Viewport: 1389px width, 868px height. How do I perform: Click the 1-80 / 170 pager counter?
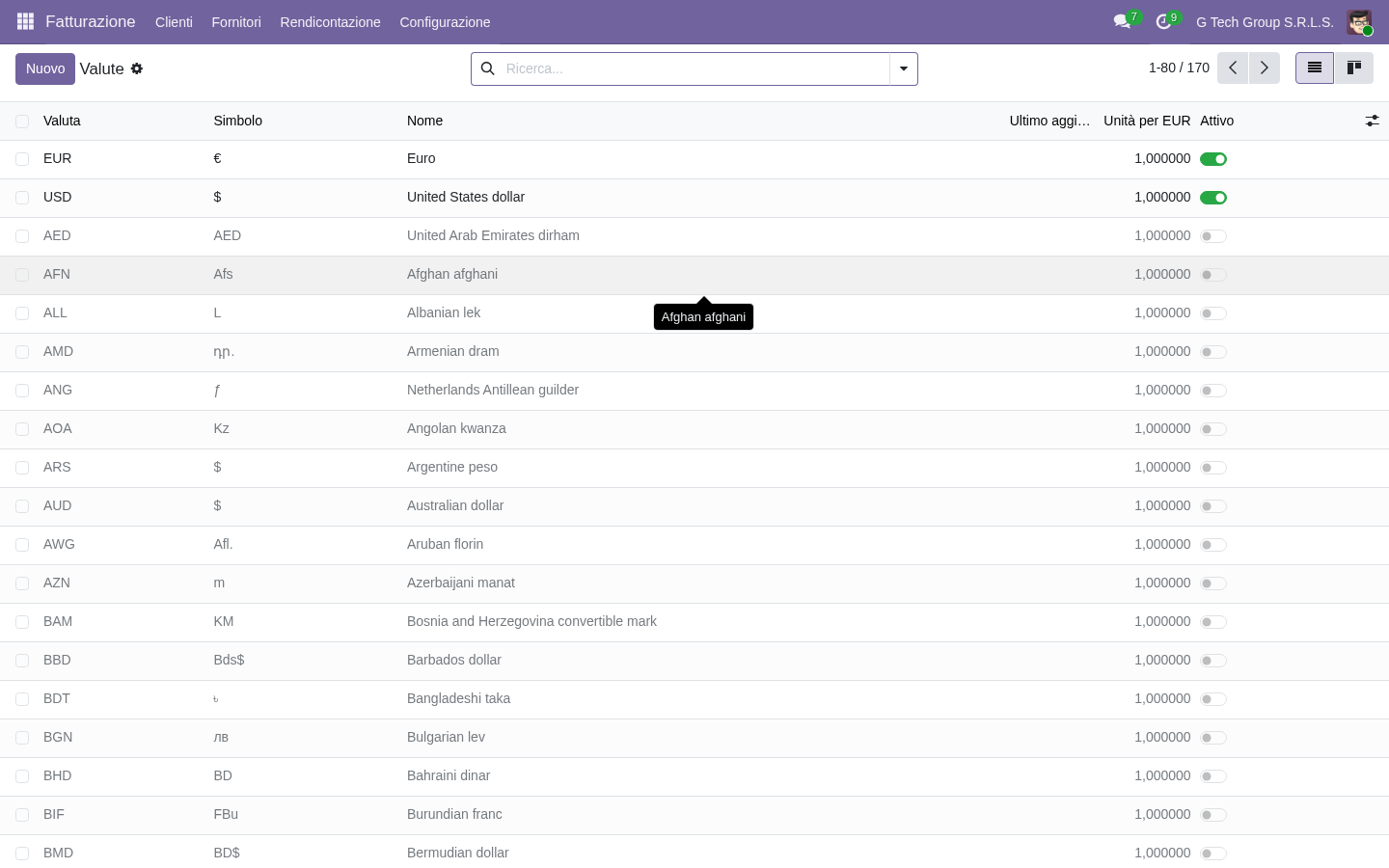point(1179,68)
